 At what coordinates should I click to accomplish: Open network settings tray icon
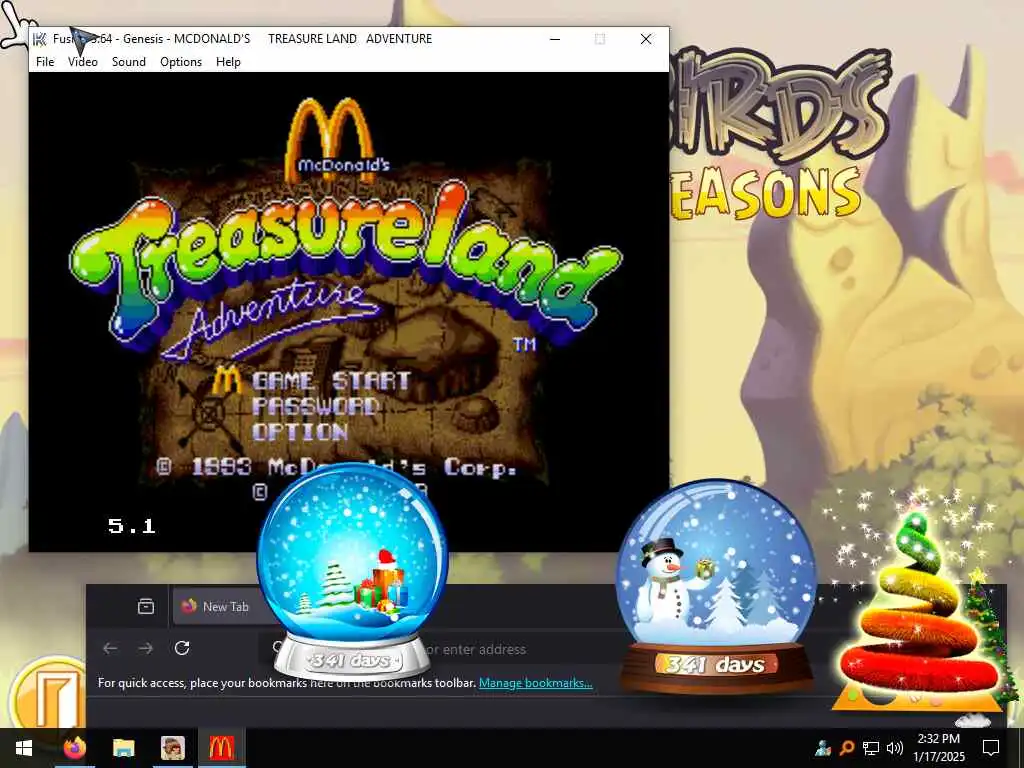click(x=871, y=748)
